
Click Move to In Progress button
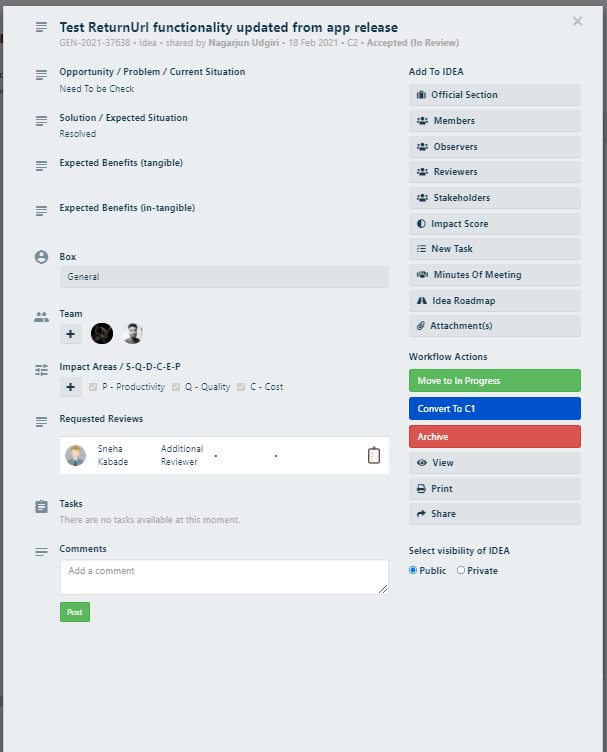point(494,380)
